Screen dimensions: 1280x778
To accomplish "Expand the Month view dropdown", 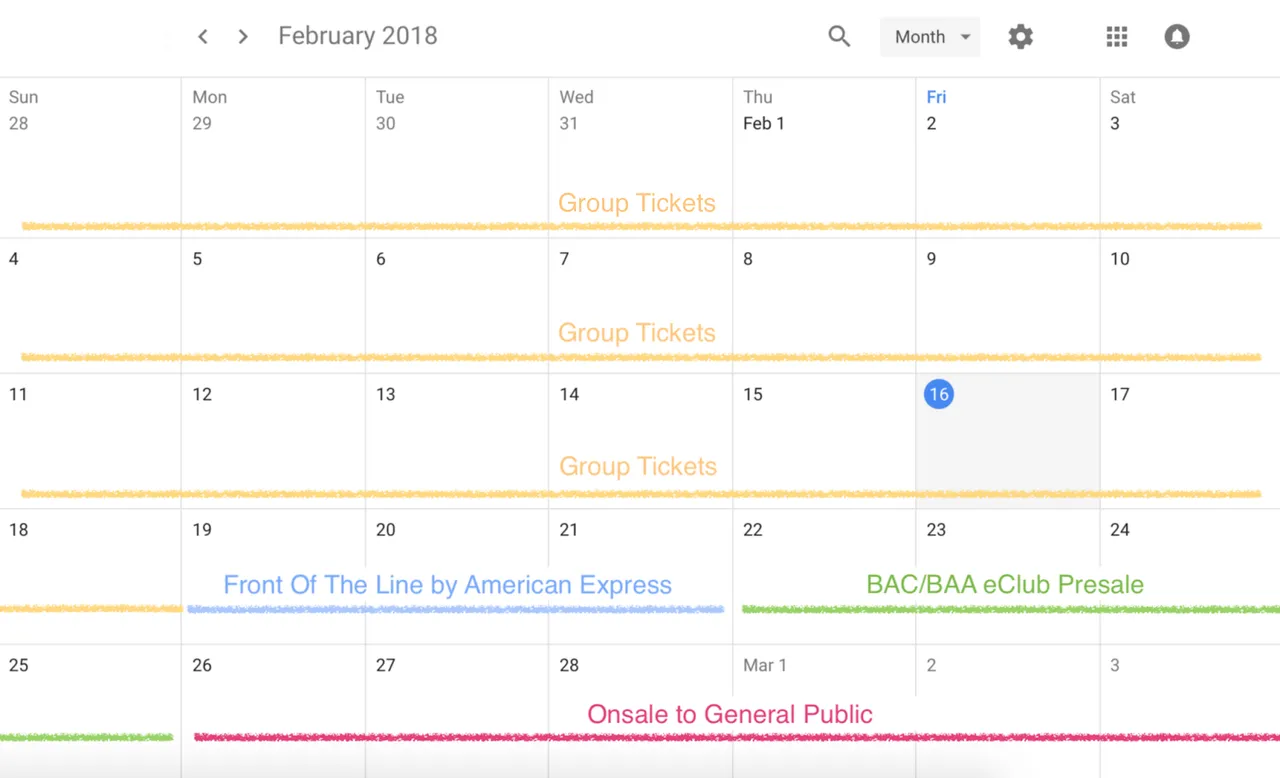I will (930, 37).
